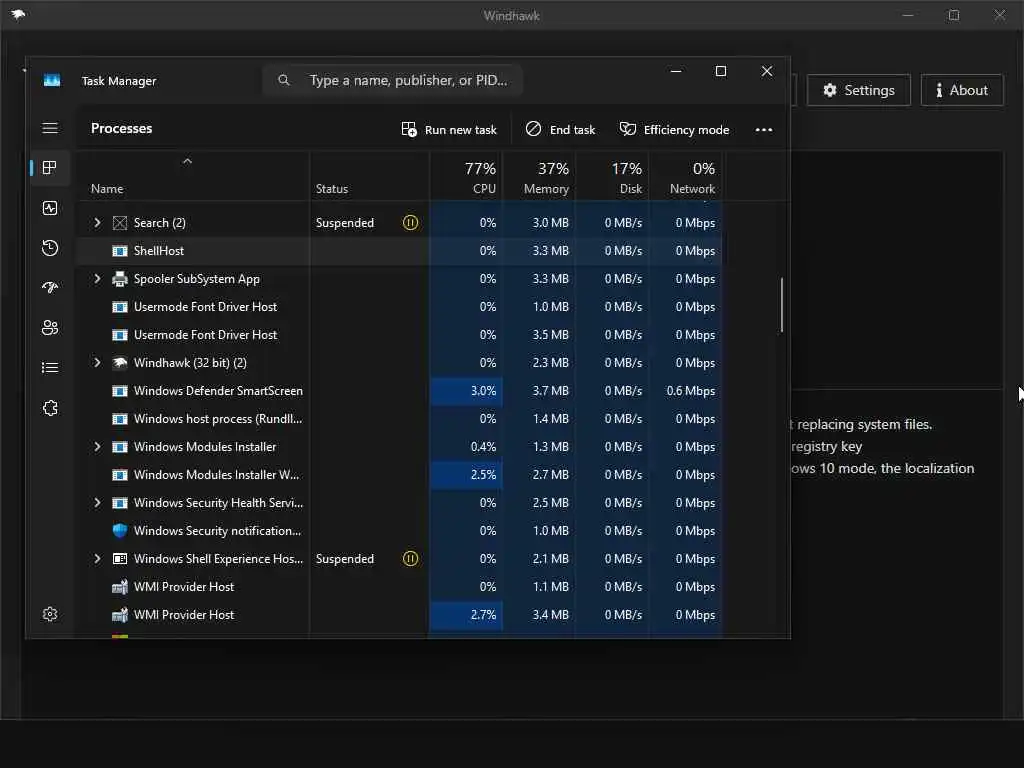Click the 3.0% CPU value for SmartScreen

[483, 391]
